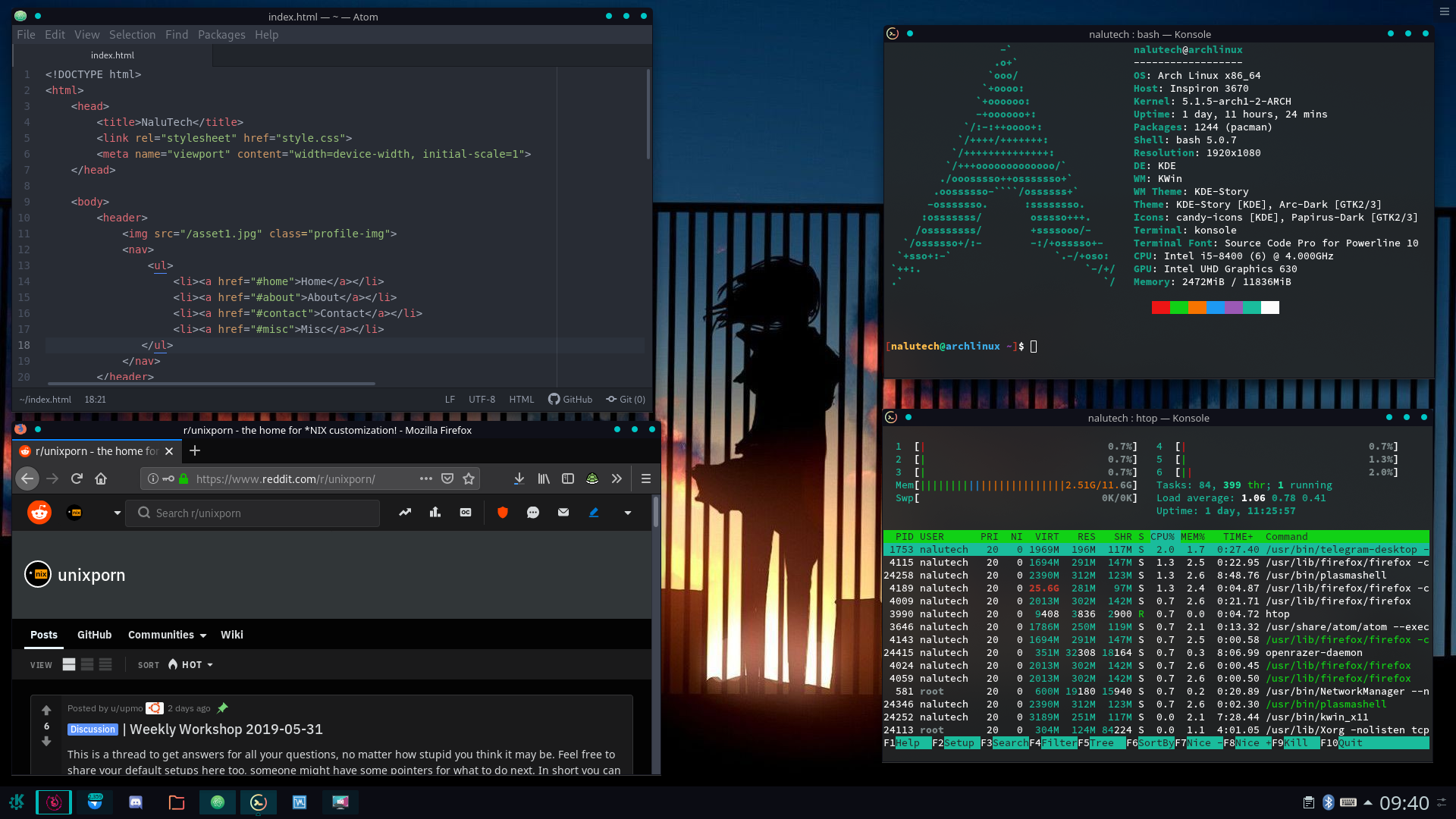The image size is (1456, 819).
Task: Open the HOT sort dropdown
Action: 190,664
